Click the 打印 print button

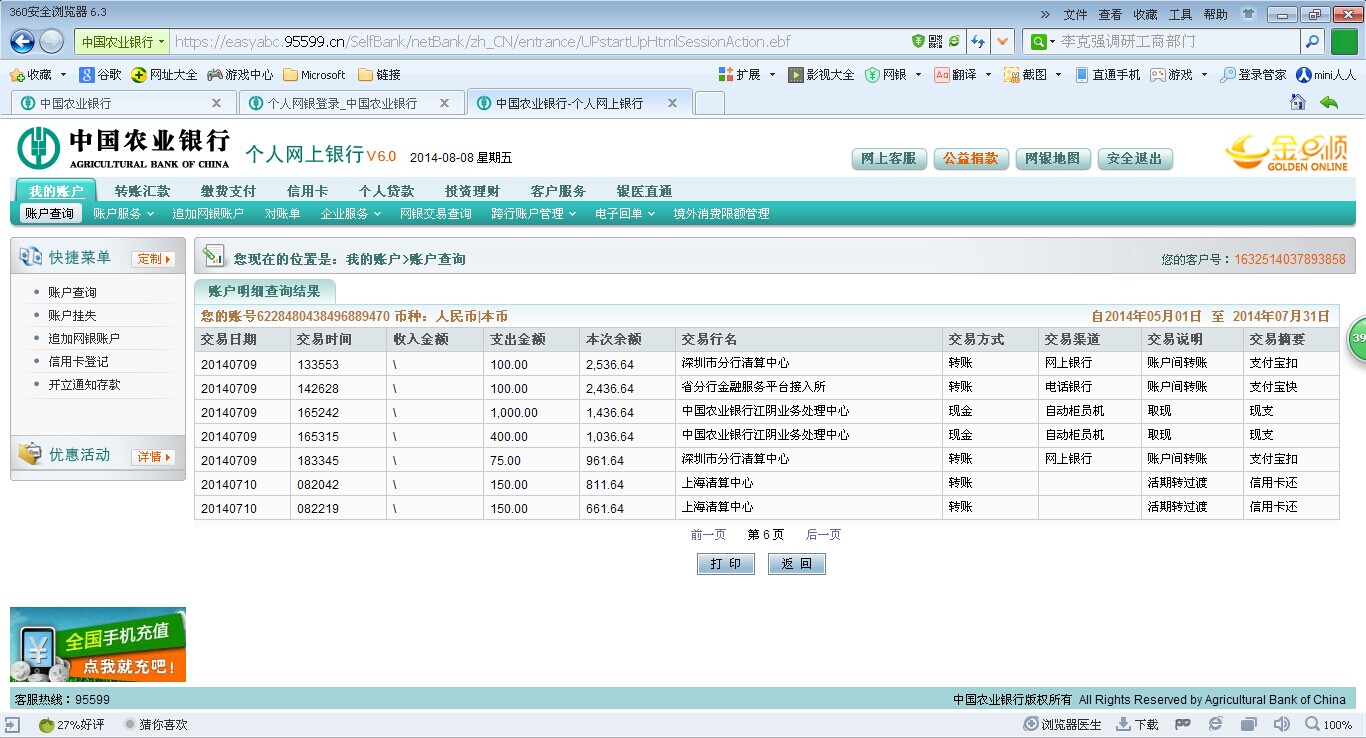pyautogui.click(x=725, y=564)
